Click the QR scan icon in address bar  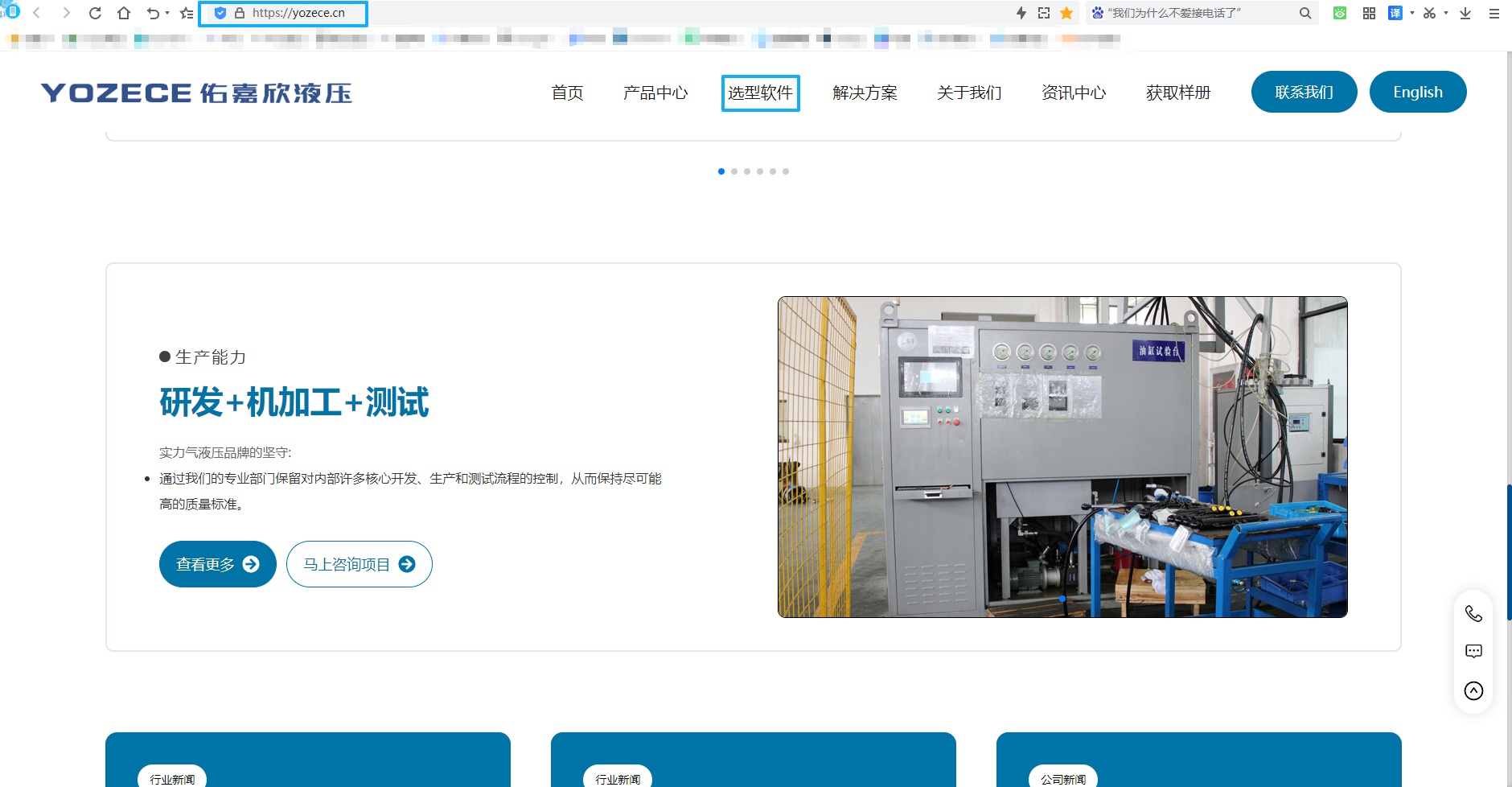pyautogui.click(x=1044, y=13)
